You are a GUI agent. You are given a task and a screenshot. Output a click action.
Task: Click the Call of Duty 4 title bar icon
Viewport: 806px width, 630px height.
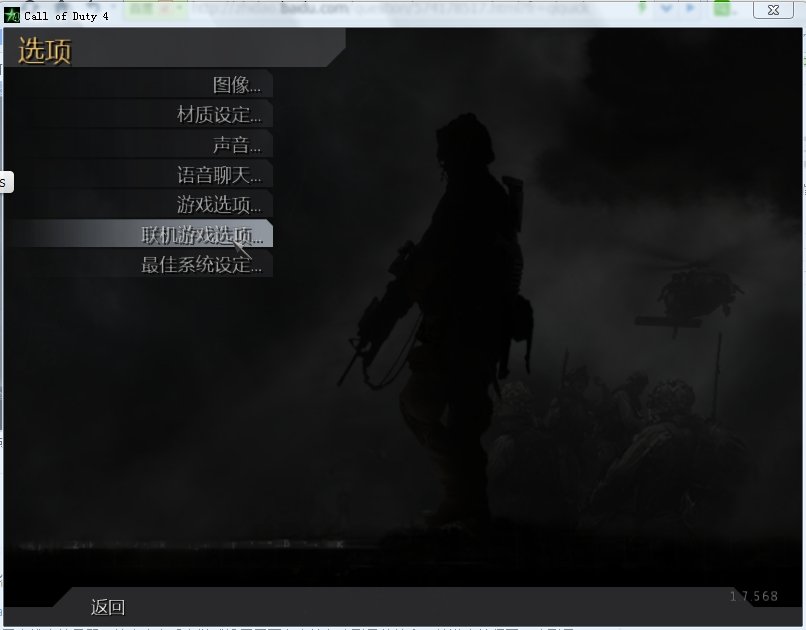(x=11, y=15)
